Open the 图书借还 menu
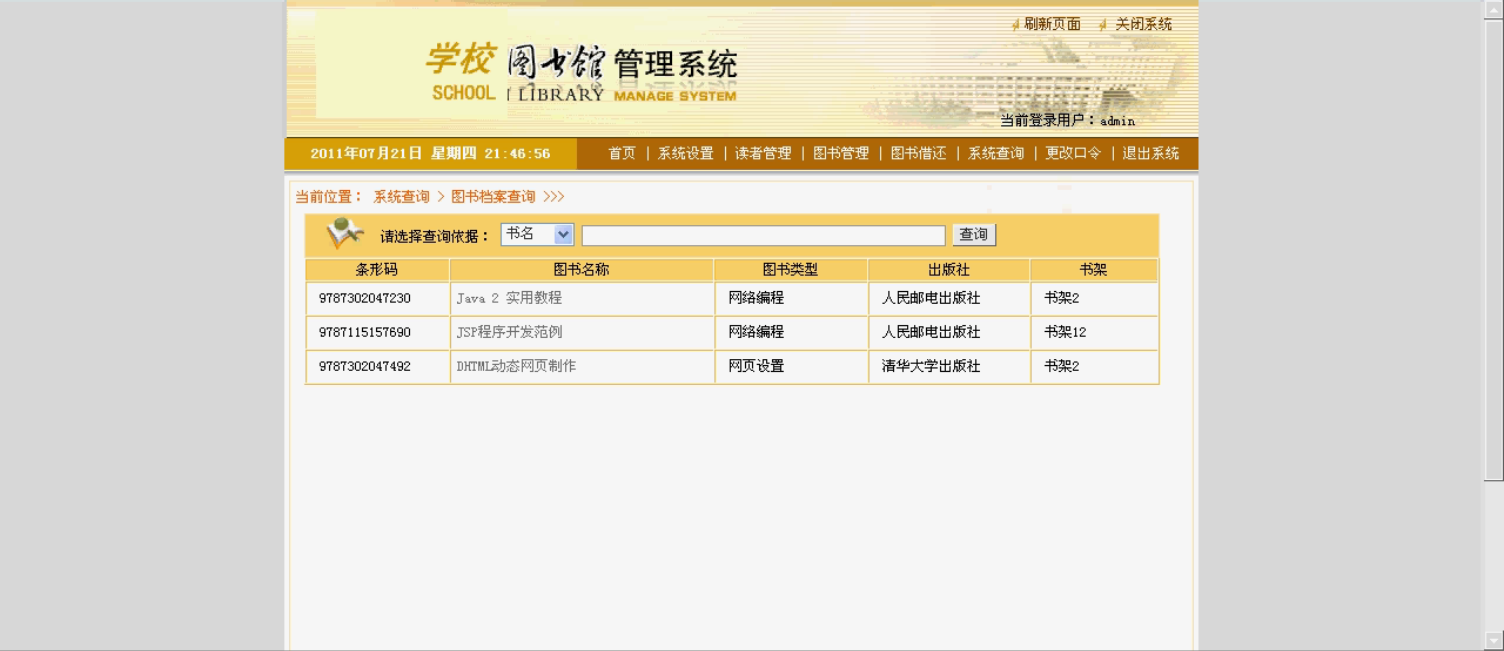This screenshot has height=651, width=1504. pos(918,153)
